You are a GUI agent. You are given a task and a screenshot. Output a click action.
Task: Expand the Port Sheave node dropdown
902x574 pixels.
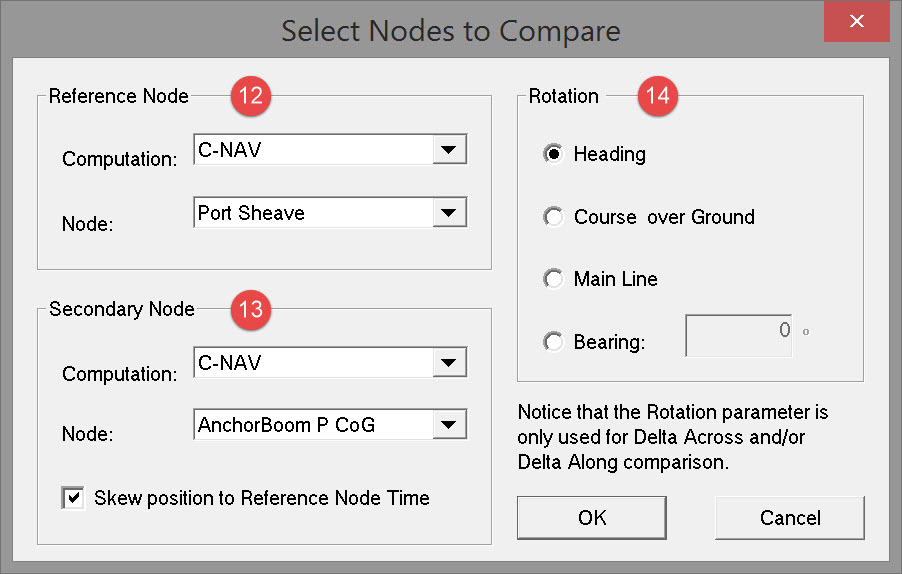point(447,213)
